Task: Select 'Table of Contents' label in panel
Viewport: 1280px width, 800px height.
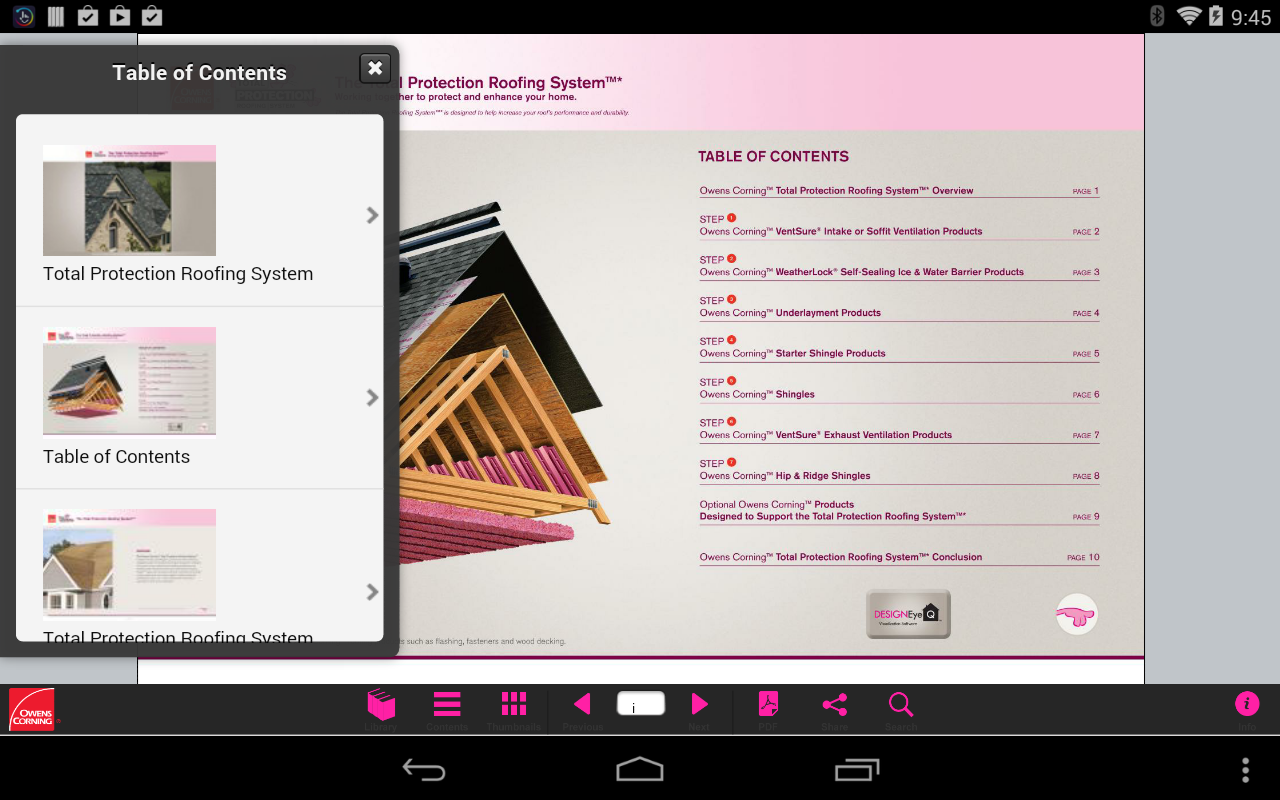Action: (x=116, y=456)
